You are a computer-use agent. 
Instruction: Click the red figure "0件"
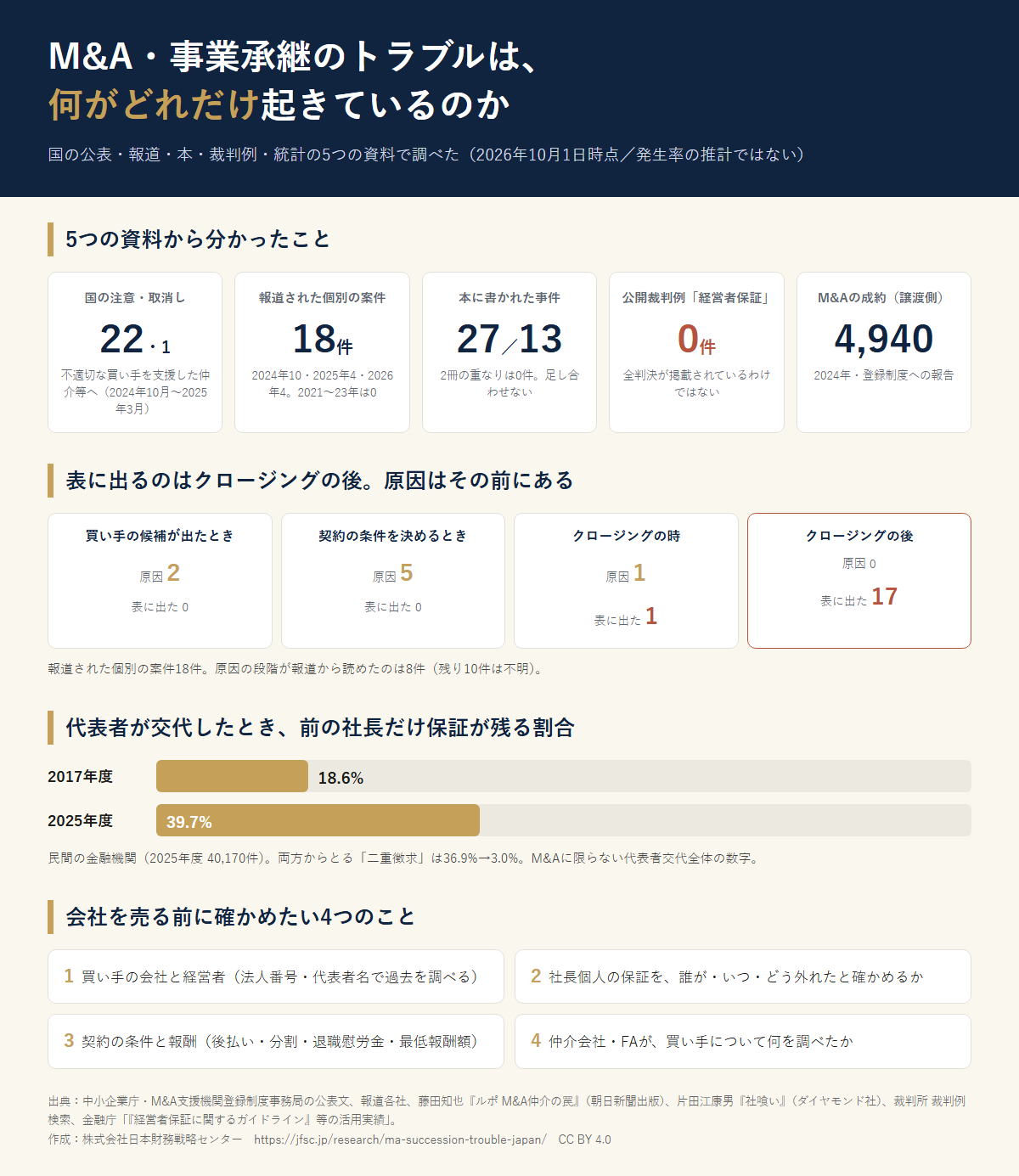(x=696, y=340)
